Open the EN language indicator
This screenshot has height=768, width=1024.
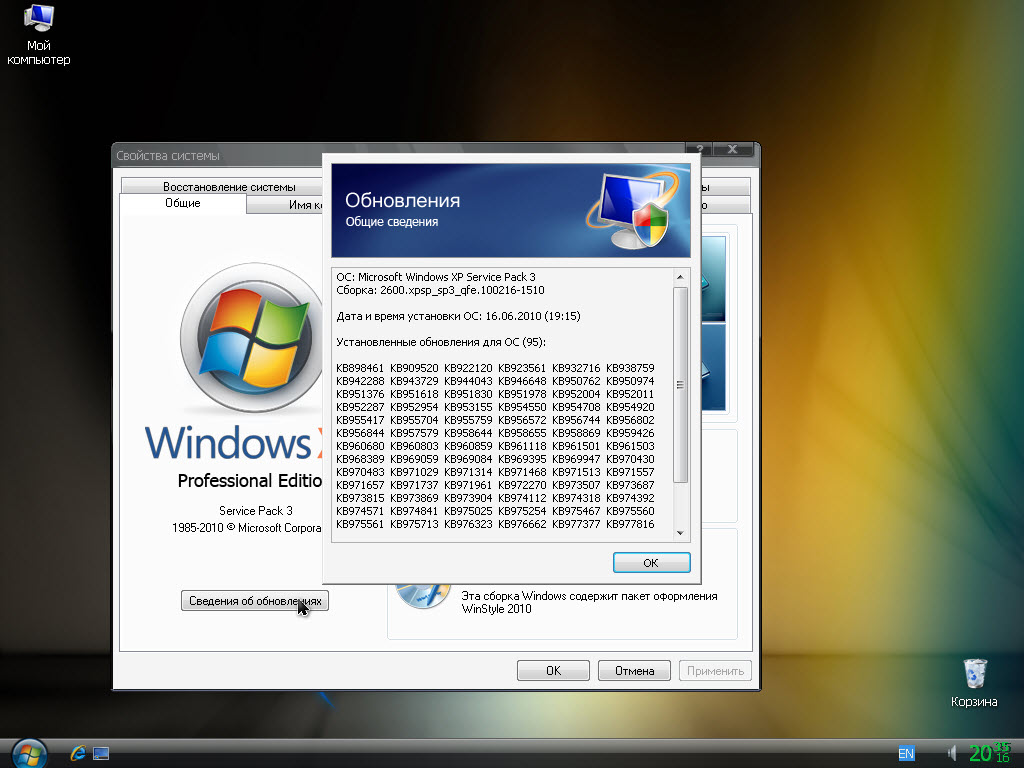click(x=906, y=754)
